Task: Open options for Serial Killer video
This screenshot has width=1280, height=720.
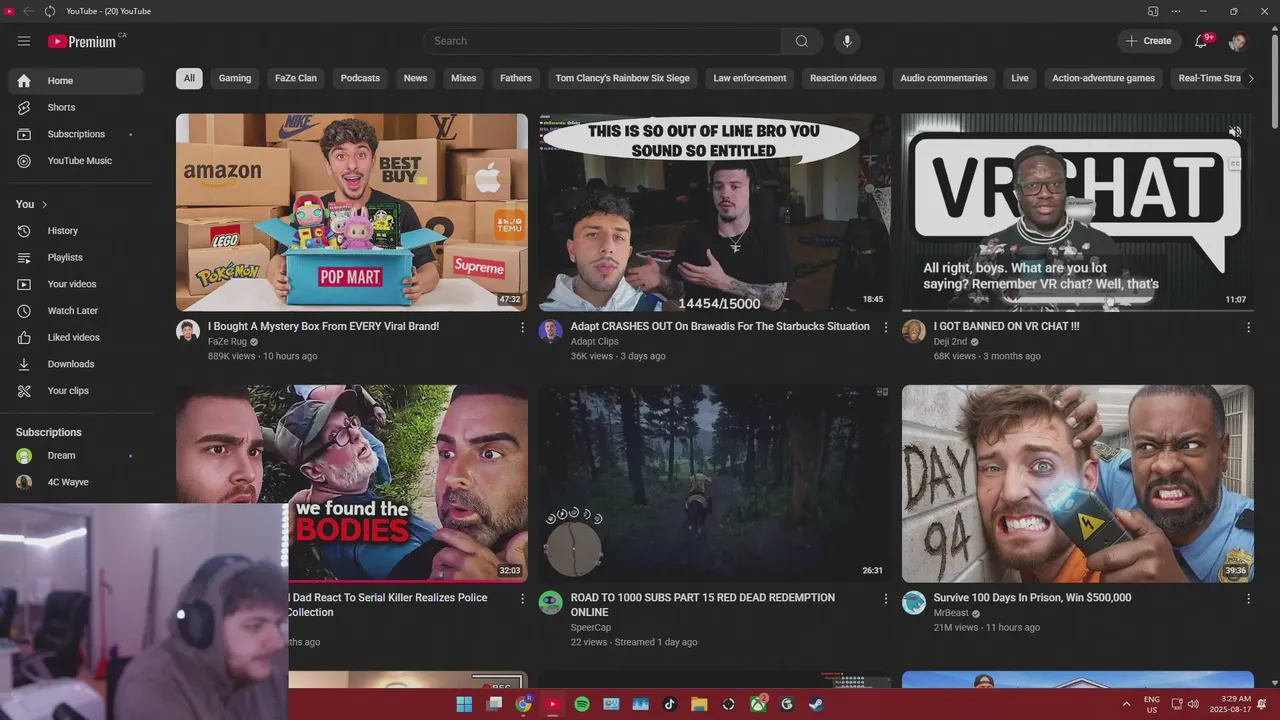Action: click(x=522, y=598)
